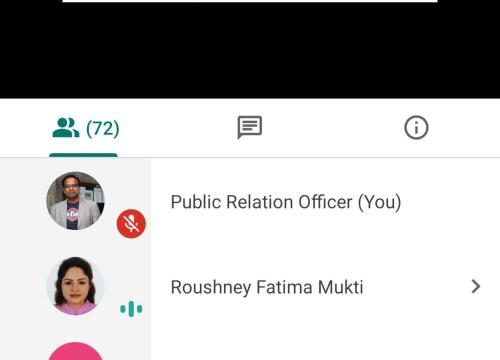Tap the (You) label in first row
500x360 pixels.
click(379, 202)
